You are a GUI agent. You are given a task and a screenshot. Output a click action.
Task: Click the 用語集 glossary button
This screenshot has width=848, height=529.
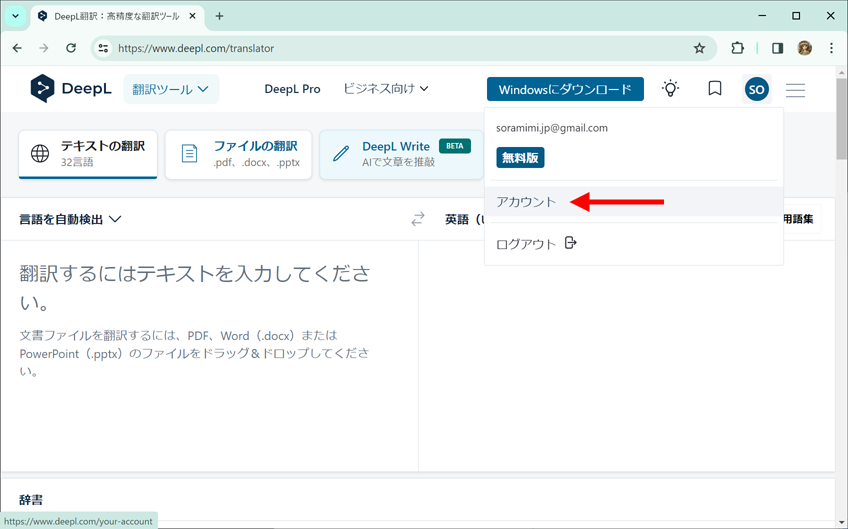point(799,219)
